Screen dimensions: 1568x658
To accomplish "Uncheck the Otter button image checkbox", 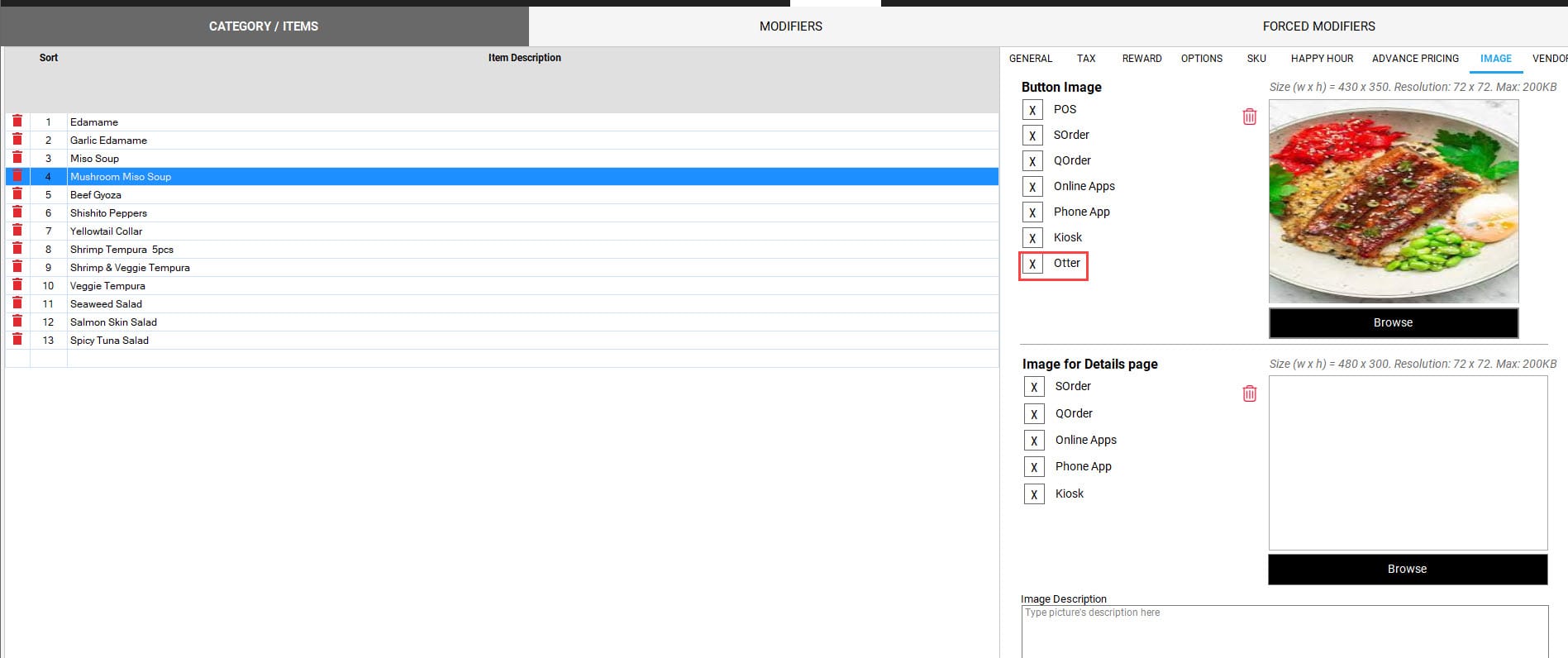I will 1032,264.
